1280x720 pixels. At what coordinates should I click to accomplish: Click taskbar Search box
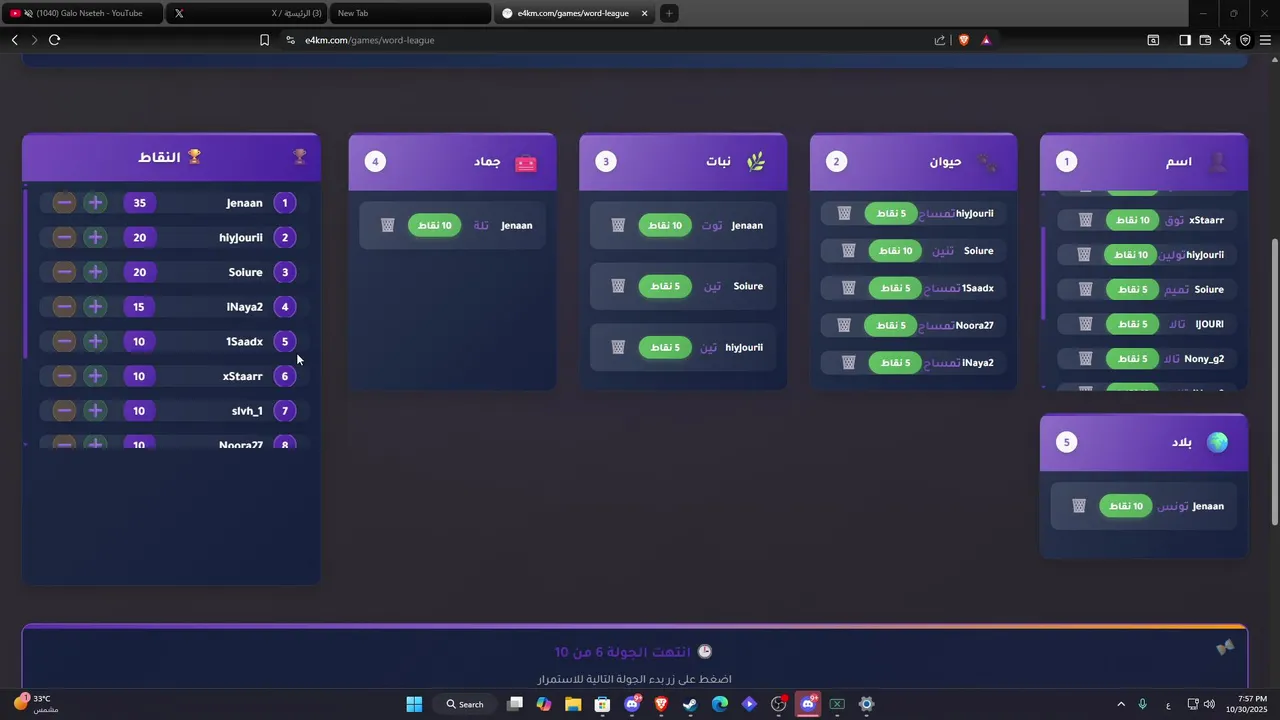coord(465,704)
